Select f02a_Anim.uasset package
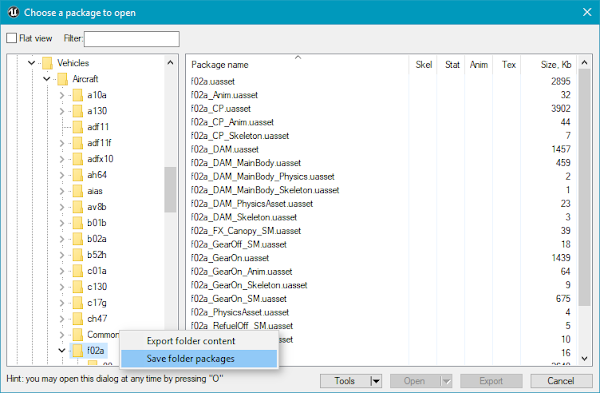 tap(224, 95)
